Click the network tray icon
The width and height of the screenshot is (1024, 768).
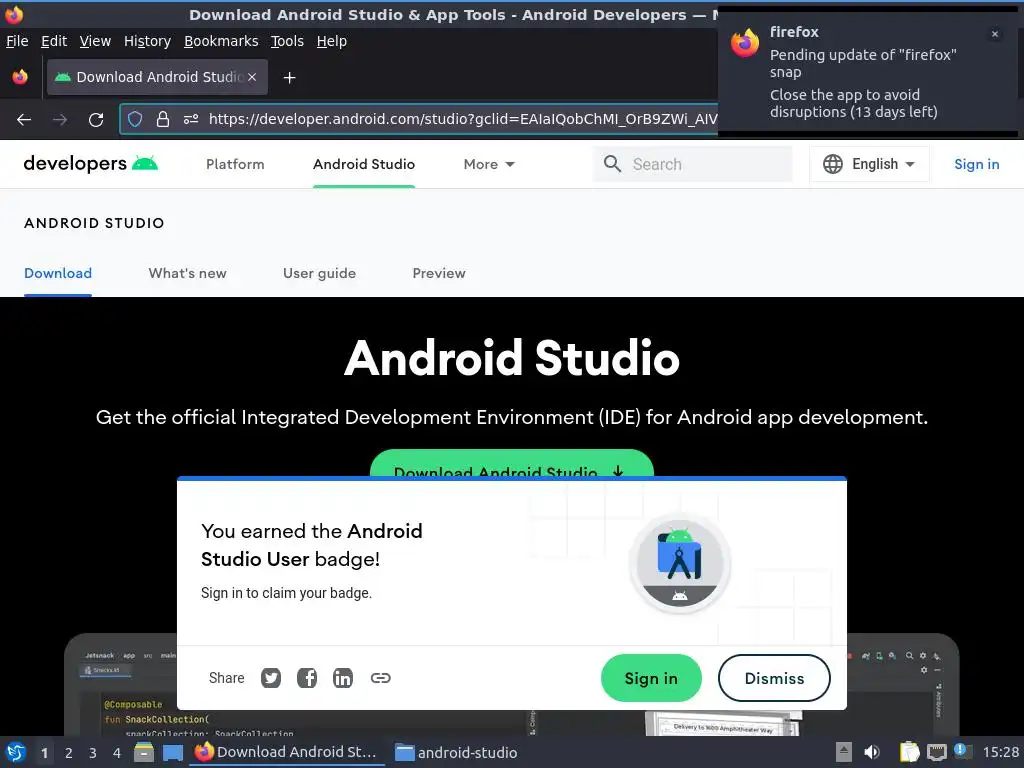[x=936, y=752]
